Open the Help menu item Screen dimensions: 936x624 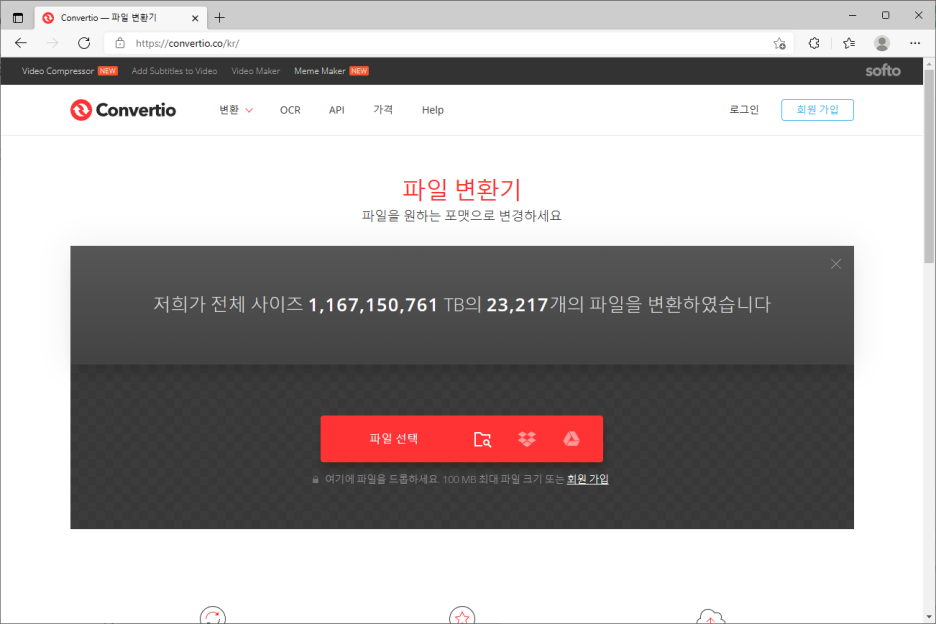(433, 110)
